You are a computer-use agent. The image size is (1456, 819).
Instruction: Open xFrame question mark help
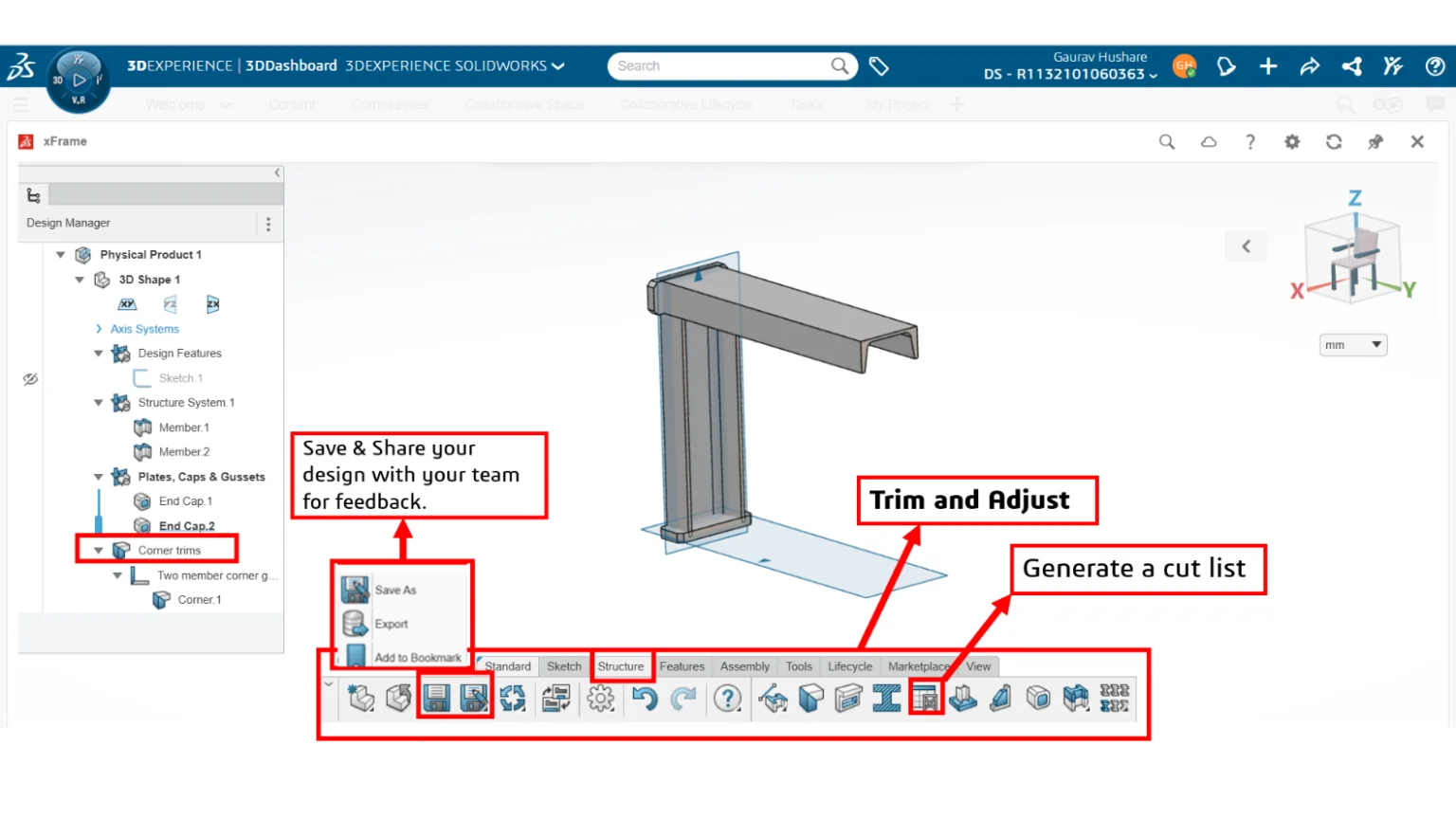click(1250, 142)
